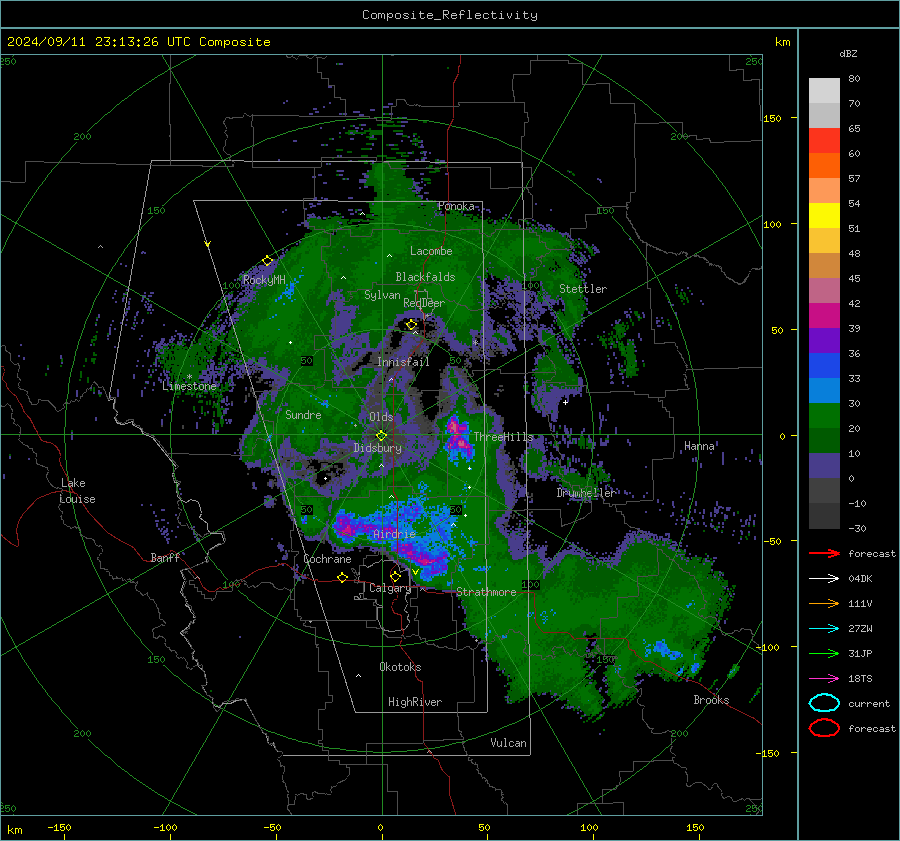Click the blue echo cluster northwest of Brooks
Screen dimensions: 900x841
tap(664, 649)
